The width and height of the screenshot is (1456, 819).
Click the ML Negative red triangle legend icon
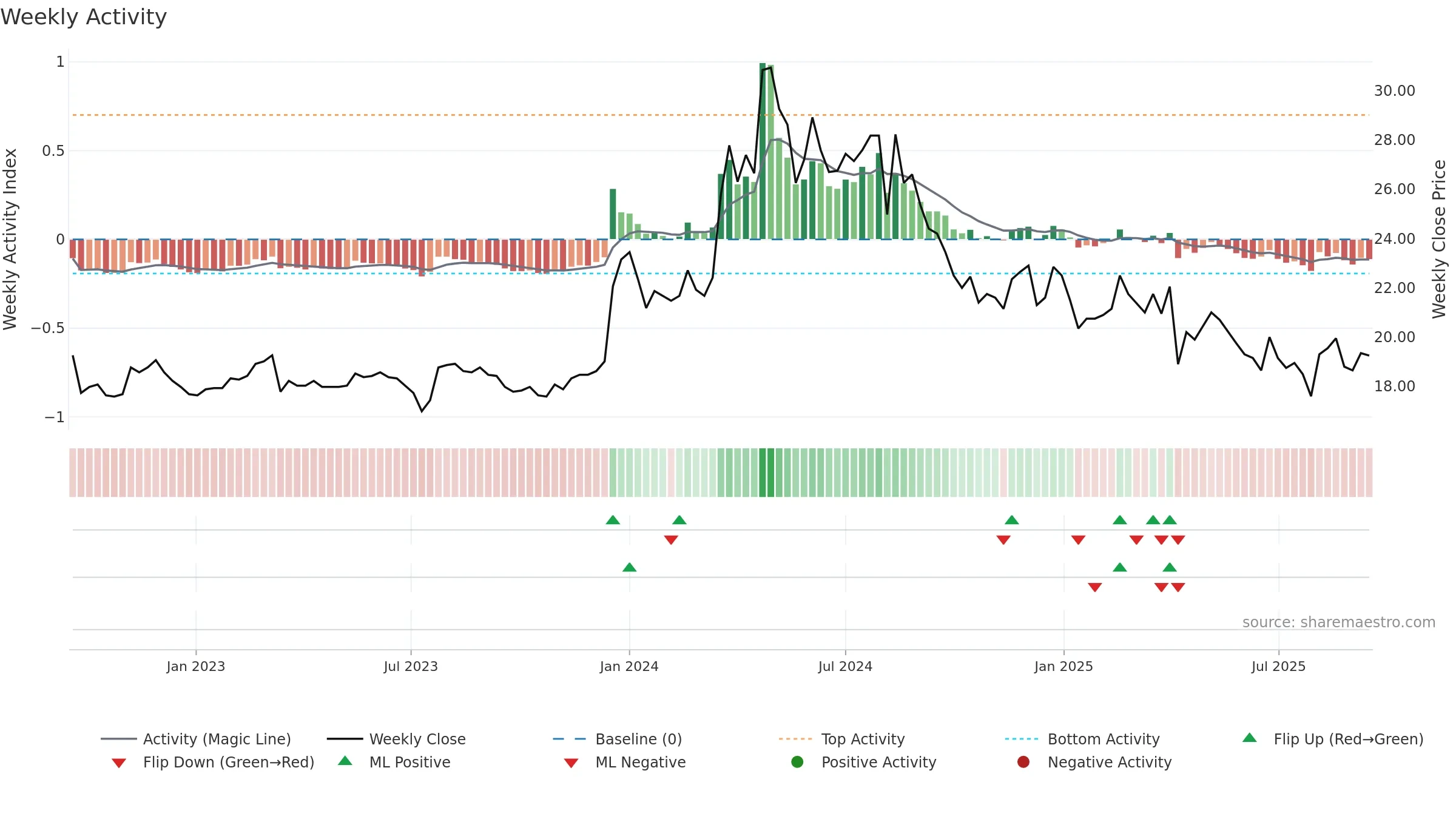[x=571, y=763]
